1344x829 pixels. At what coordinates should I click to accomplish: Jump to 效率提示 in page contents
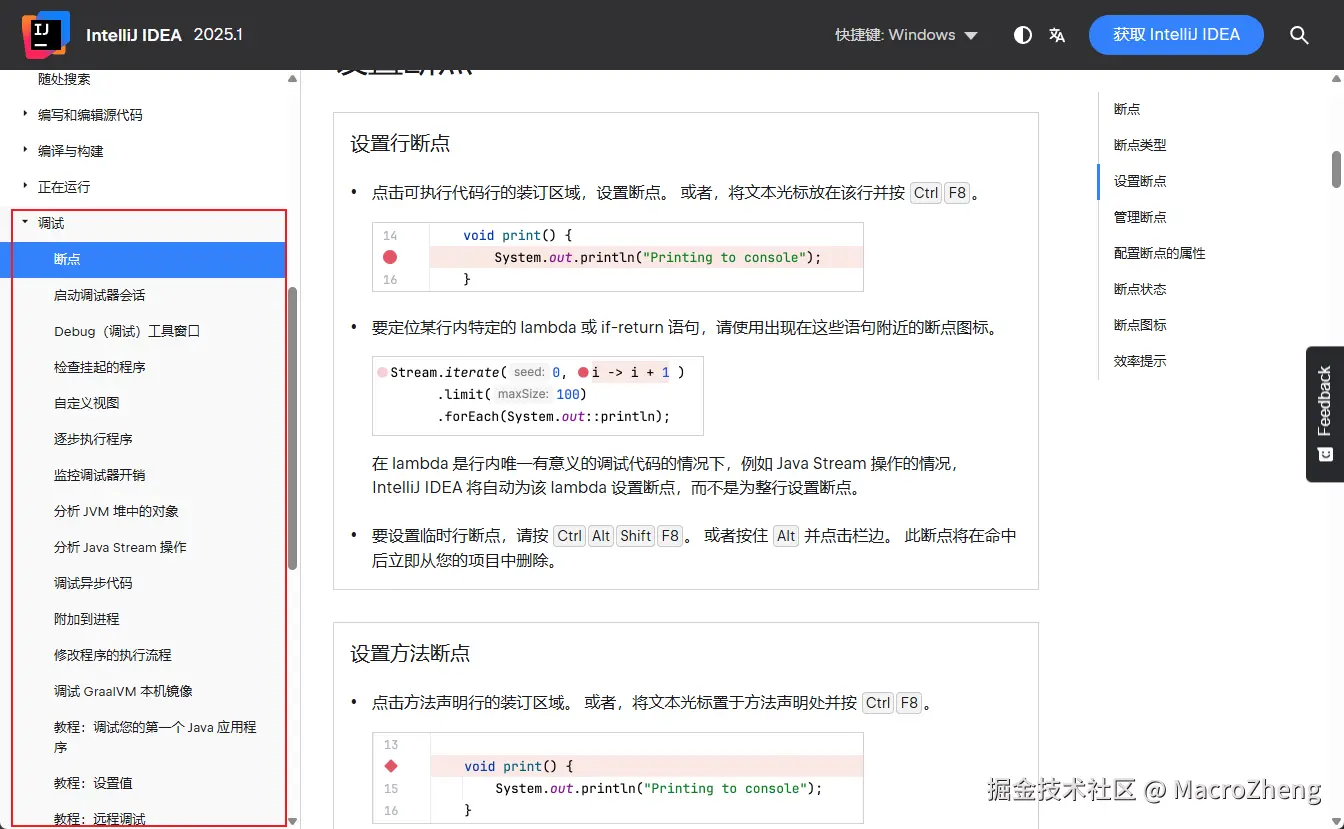tap(1140, 361)
